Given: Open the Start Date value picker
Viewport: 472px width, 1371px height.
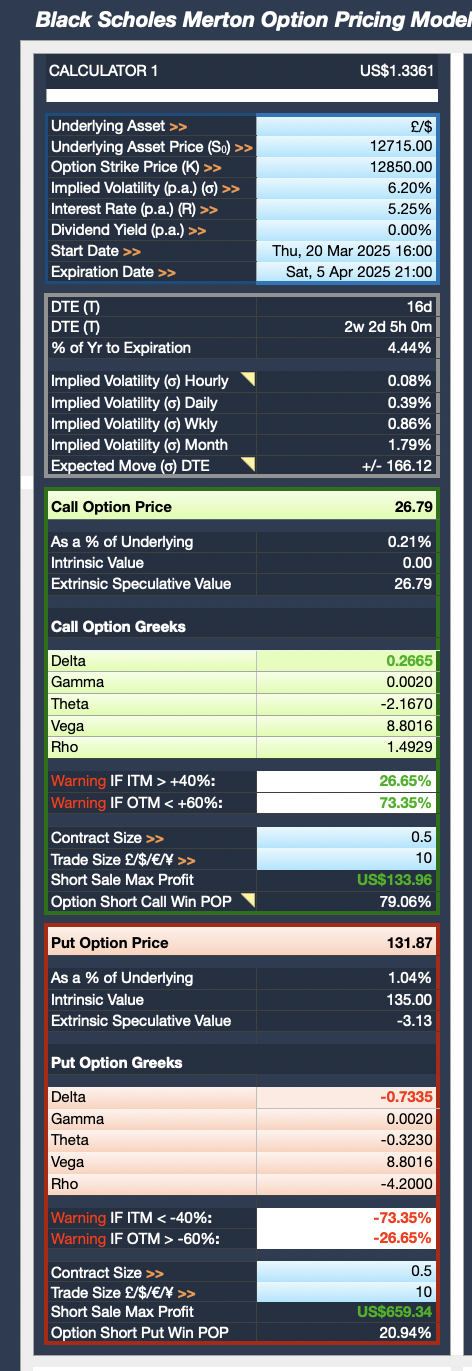Looking at the screenshot, I should pos(347,251).
